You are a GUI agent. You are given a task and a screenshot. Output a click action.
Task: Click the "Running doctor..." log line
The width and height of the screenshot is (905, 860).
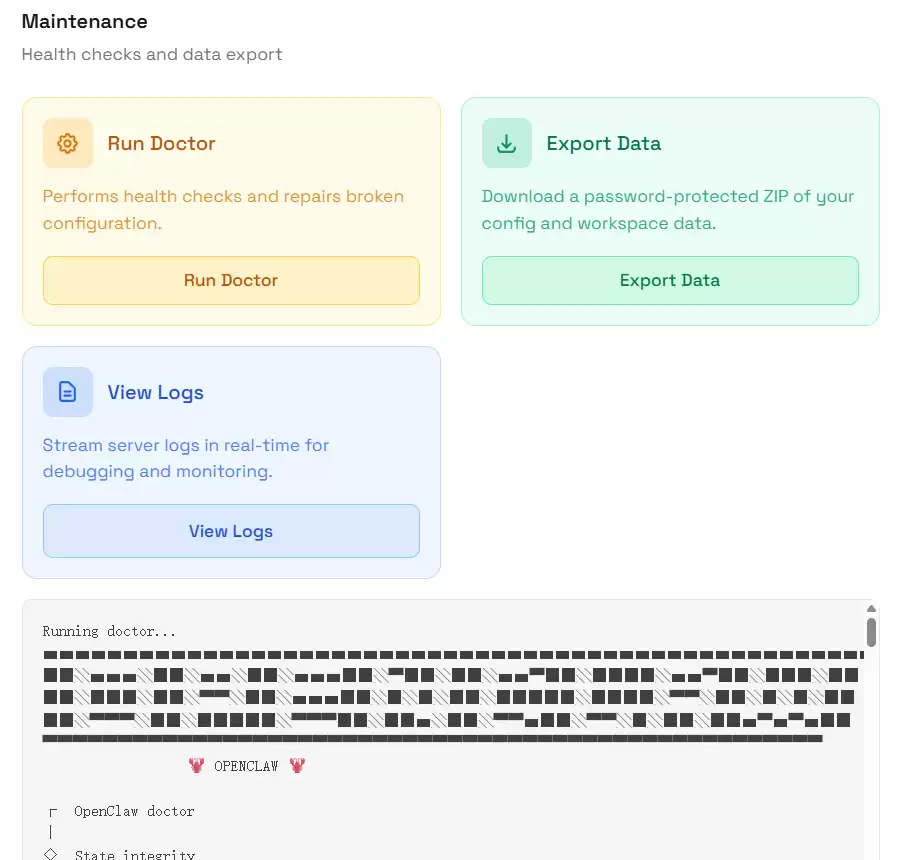[x=109, y=631]
